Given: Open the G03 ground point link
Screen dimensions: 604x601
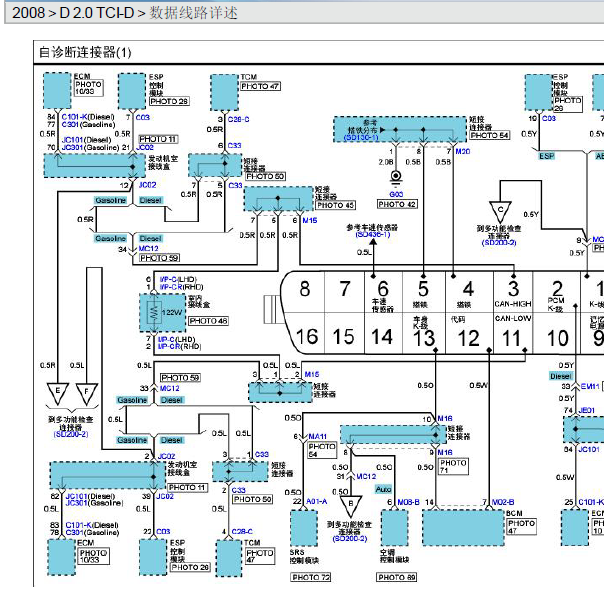Looking at the screenshot, I should [396, 194].
